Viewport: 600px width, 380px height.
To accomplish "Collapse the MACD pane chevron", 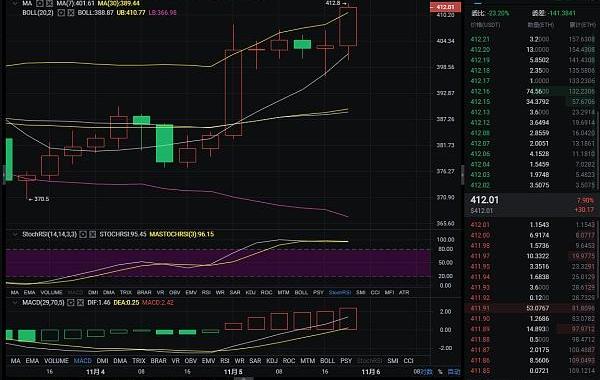I will [x=15, y=303].
